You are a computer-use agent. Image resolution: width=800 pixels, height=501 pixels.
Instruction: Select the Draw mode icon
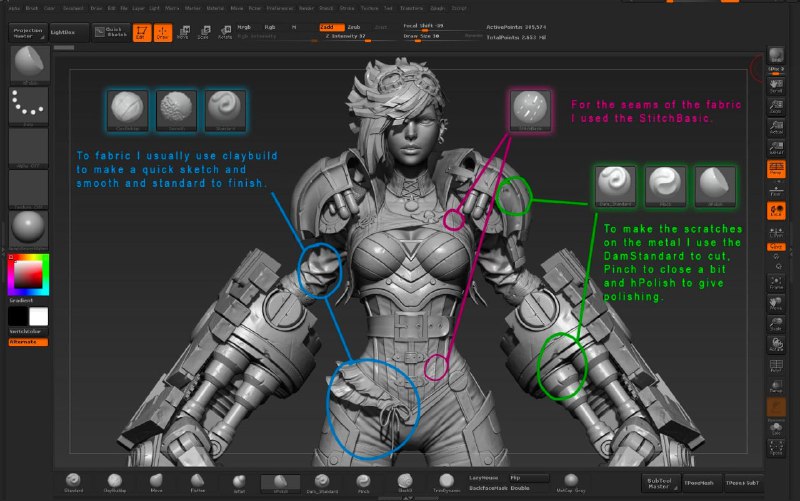[x=163, y=33]
